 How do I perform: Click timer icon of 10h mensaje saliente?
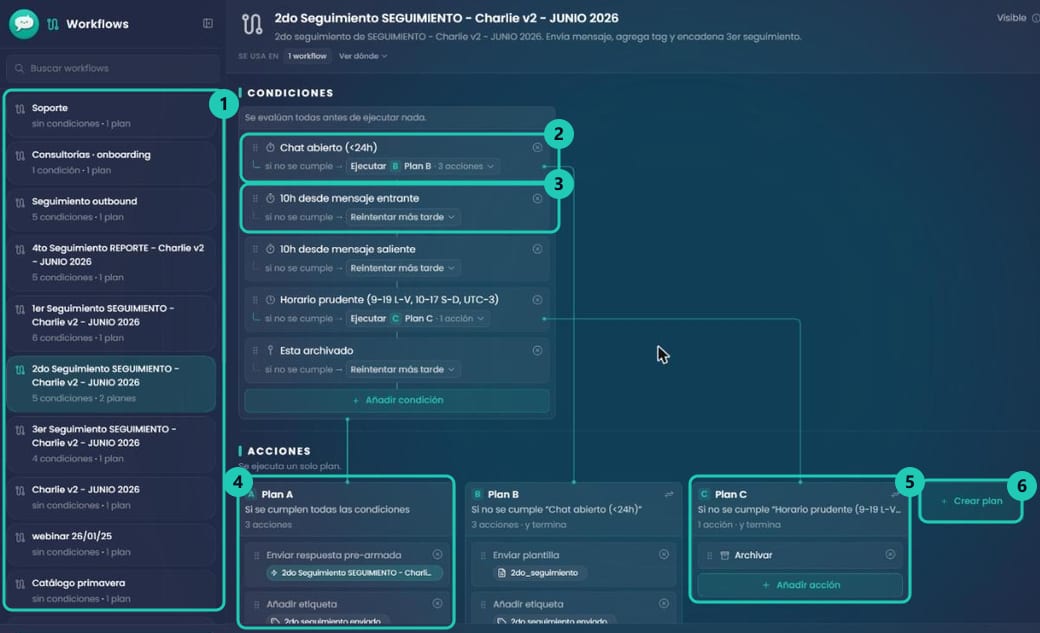[270, 249]
